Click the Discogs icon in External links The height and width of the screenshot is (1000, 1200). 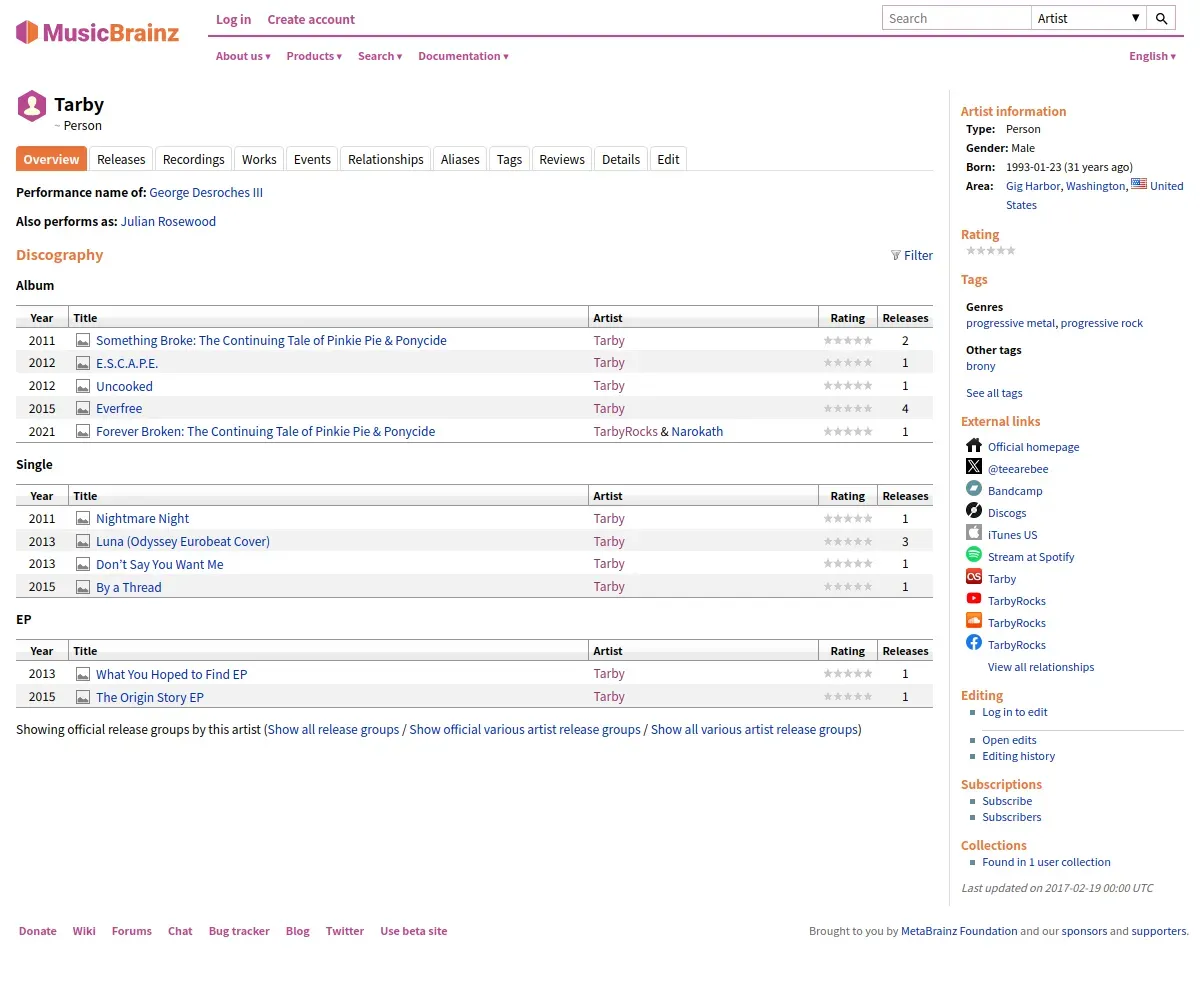tap(974, 511)
